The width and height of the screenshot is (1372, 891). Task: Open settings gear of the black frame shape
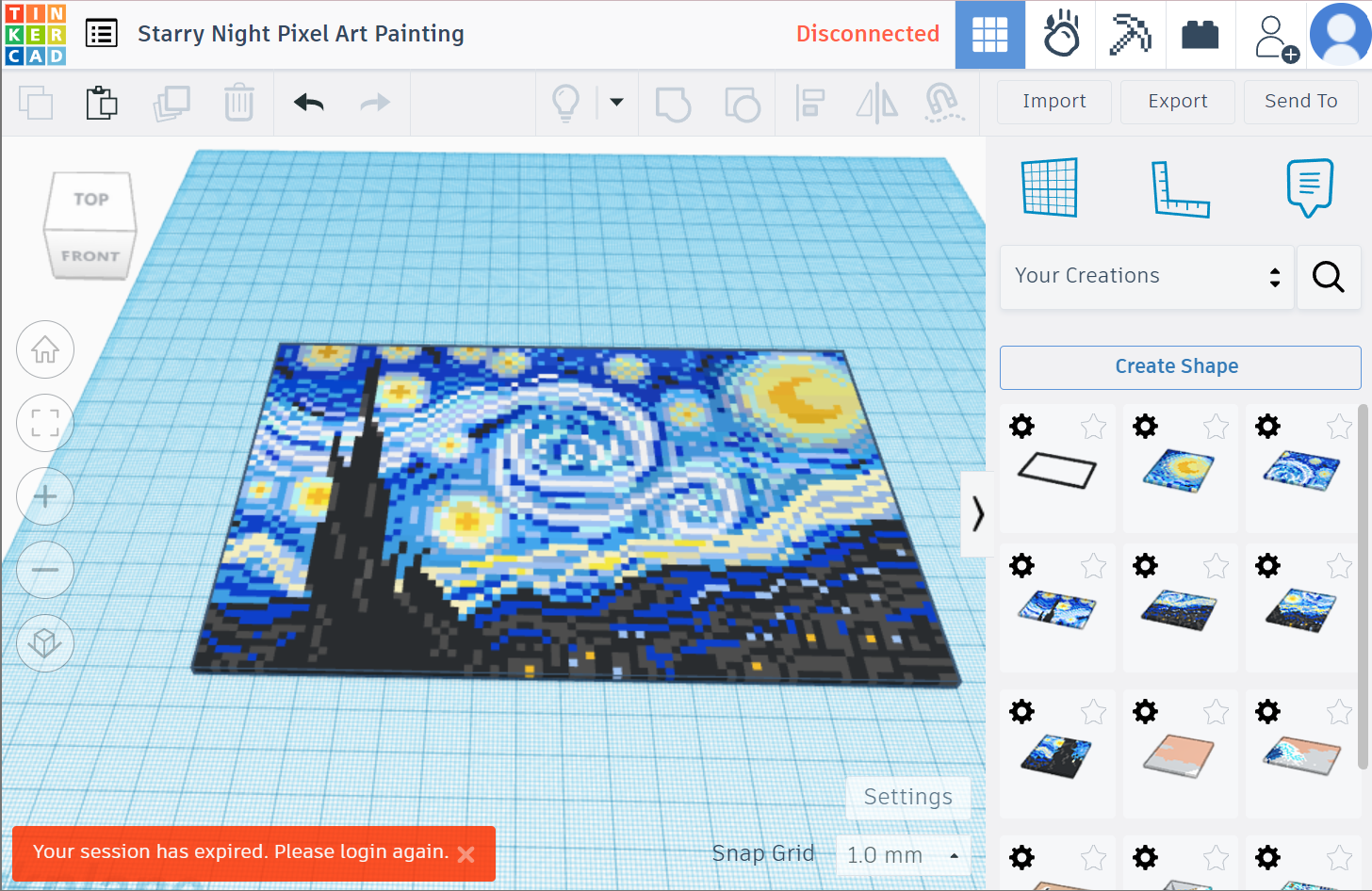[1021, 427]
